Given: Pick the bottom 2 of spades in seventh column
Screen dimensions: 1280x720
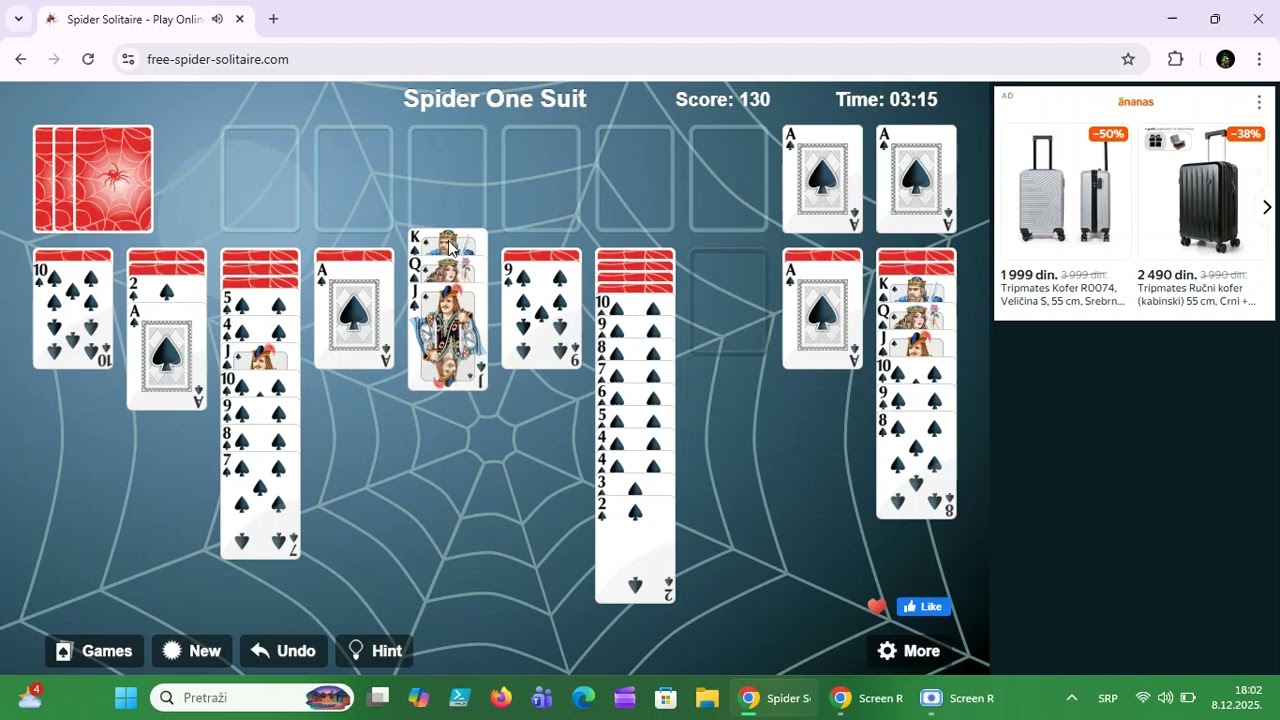Looking at the screenshot, I should (635, 550).
